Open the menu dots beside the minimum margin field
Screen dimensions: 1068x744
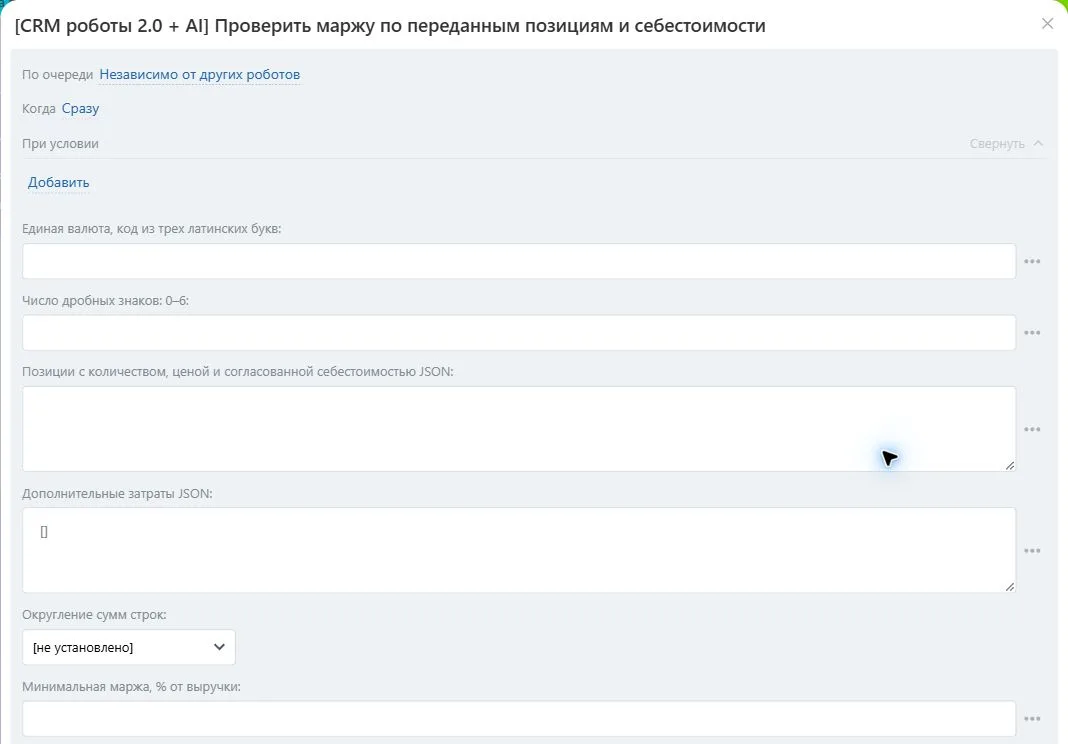(x=1032, y=719)
